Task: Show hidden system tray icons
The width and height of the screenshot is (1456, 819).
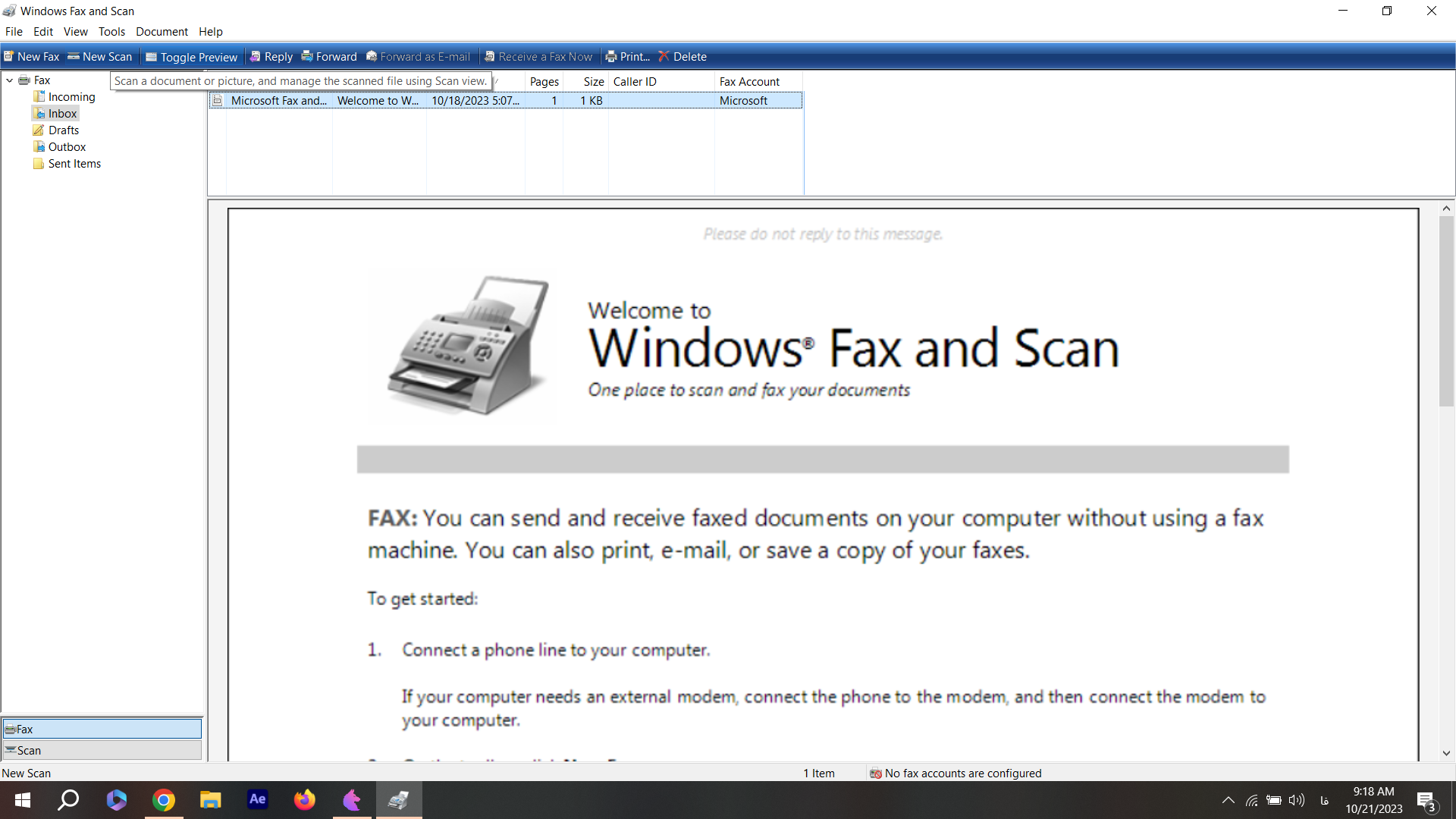Action: pos(1228,800)
